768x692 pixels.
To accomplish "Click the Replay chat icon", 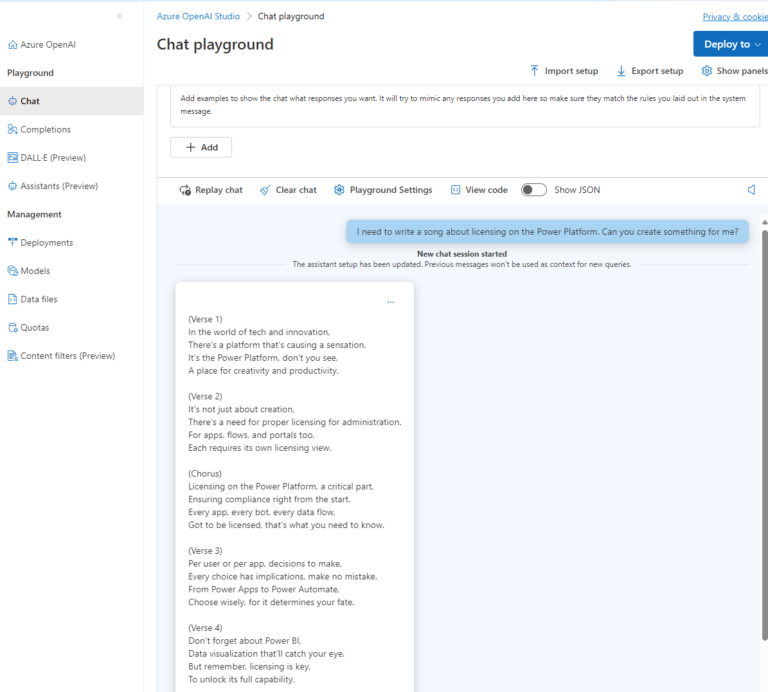I will point(185,190).
